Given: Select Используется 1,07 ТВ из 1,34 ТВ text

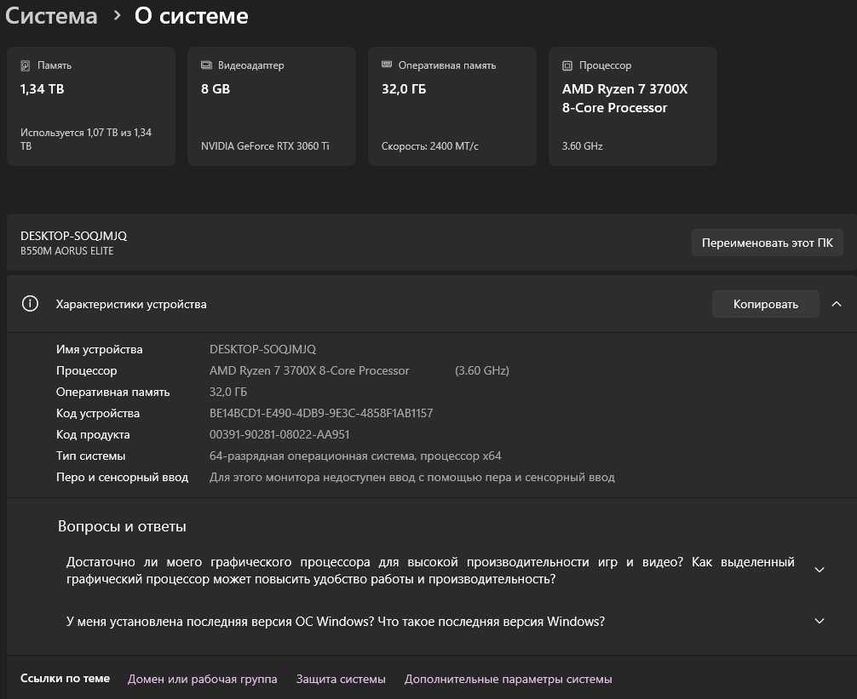Looking at the screenshot, I should (x=86, y=139).
